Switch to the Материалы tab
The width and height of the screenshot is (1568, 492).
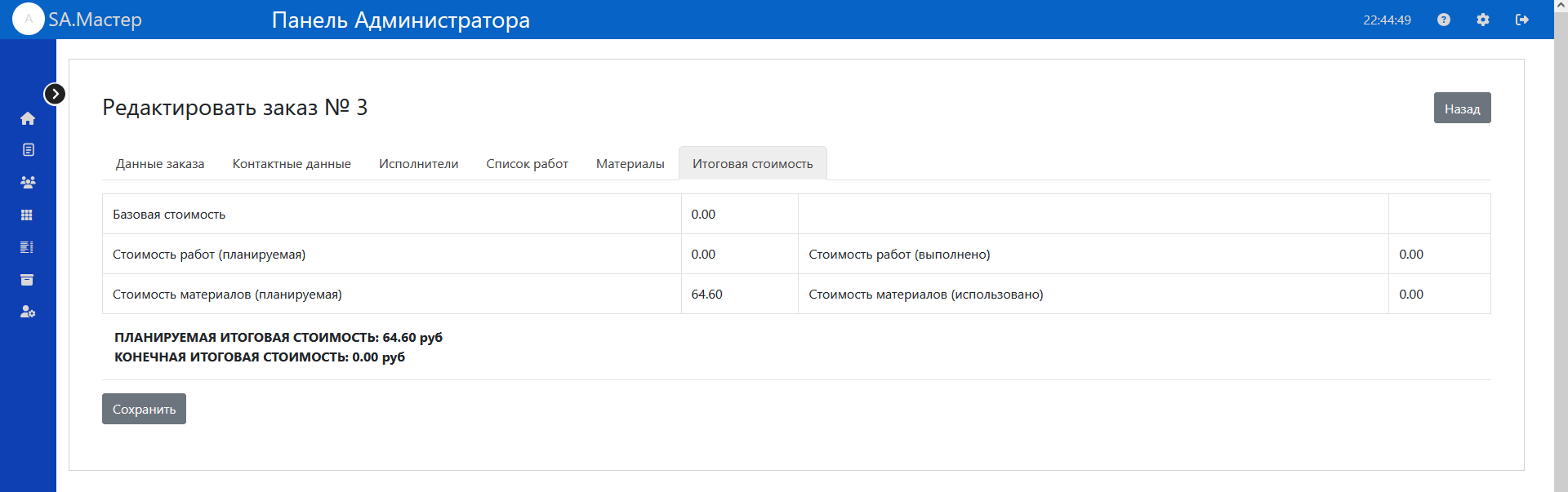630,164
